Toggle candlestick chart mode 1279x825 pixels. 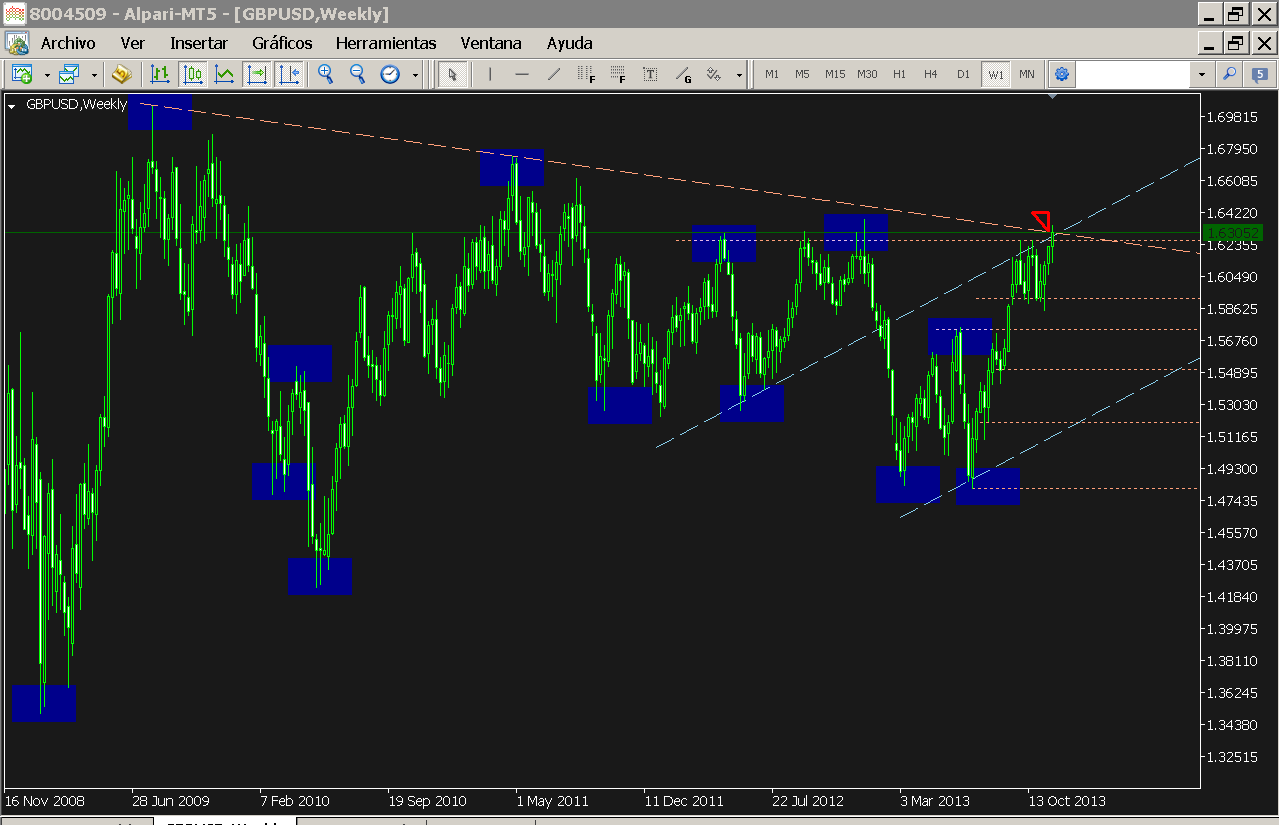pyautogui.click(x=193, y=74)
